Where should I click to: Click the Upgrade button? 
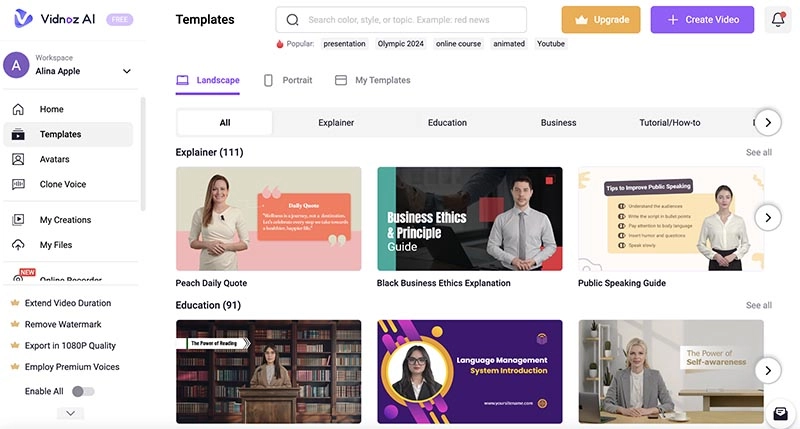(x=601, y=20)
